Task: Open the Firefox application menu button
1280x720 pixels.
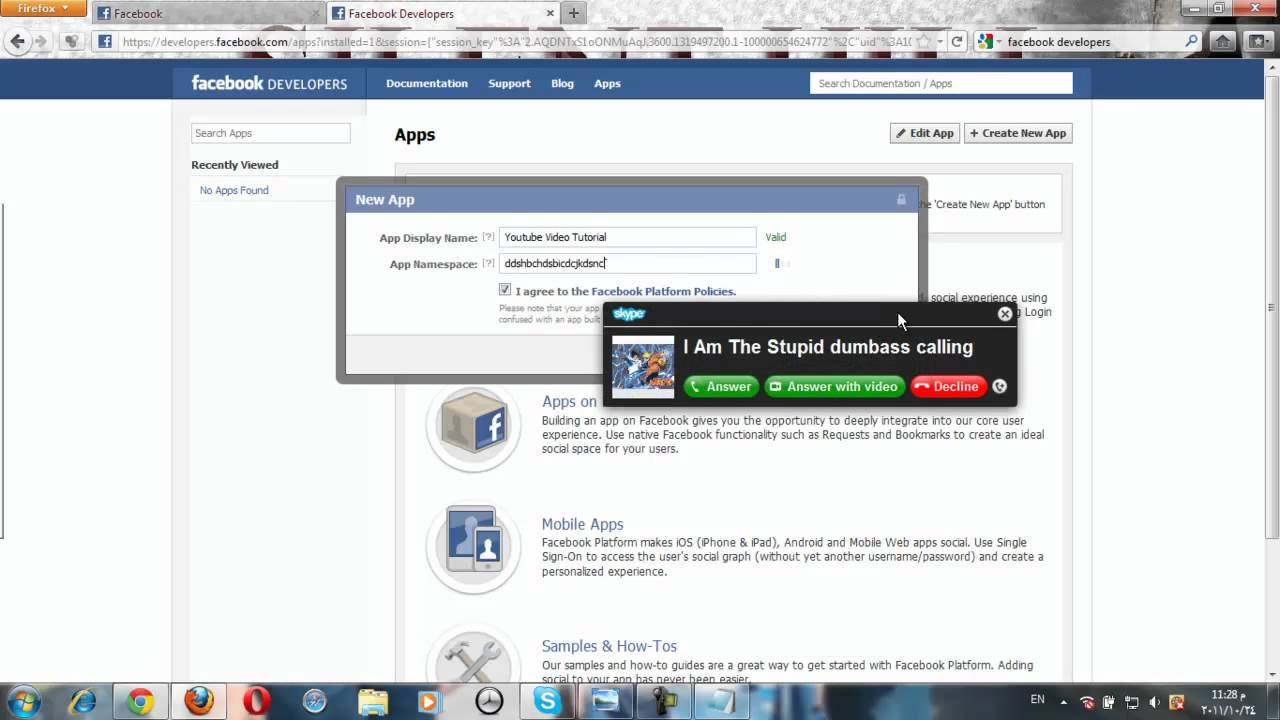Action: click(x=43, y=9)
